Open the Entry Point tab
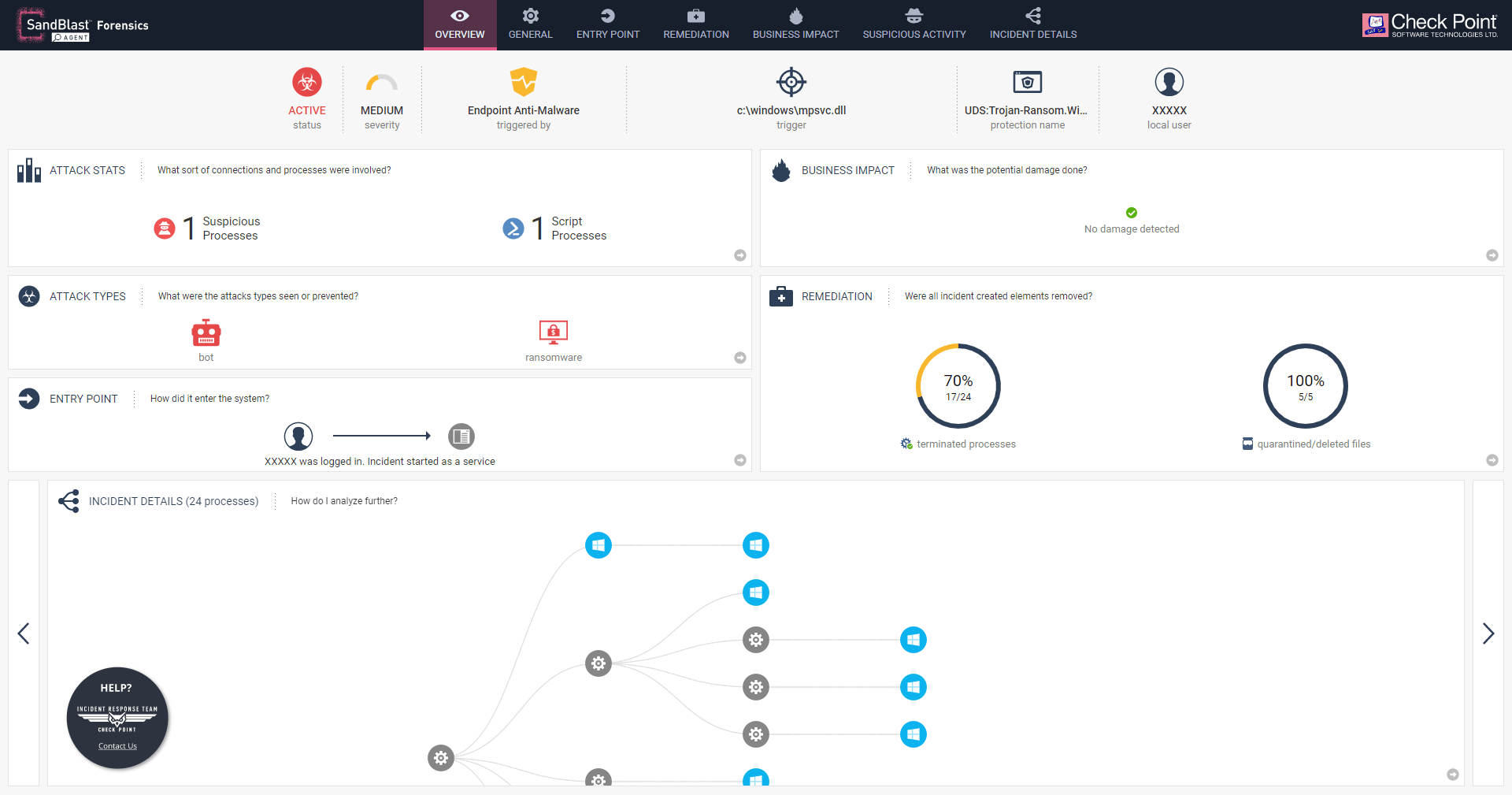This screenshot has width=1512, height=795. (608, 24)
